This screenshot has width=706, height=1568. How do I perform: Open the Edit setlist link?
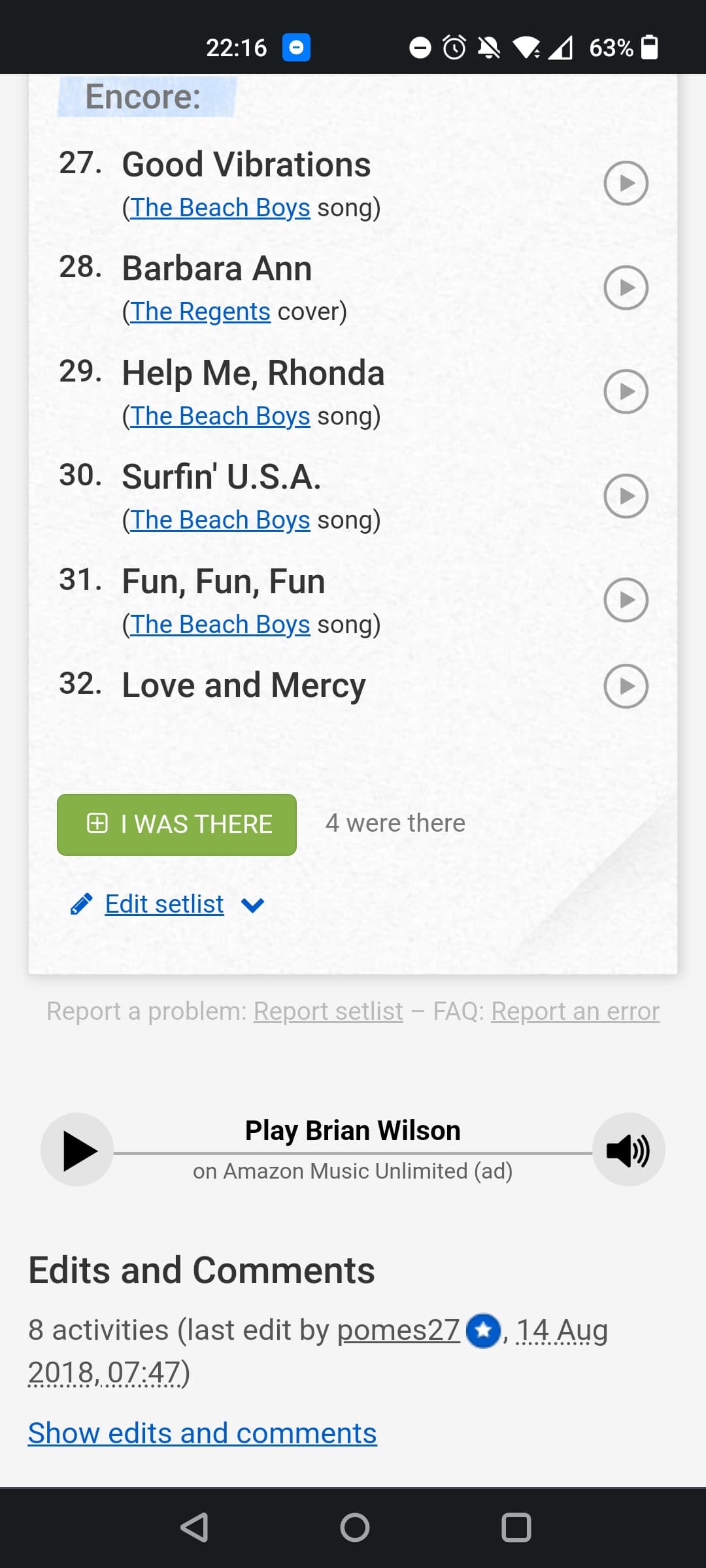click(x=164, y=904)
